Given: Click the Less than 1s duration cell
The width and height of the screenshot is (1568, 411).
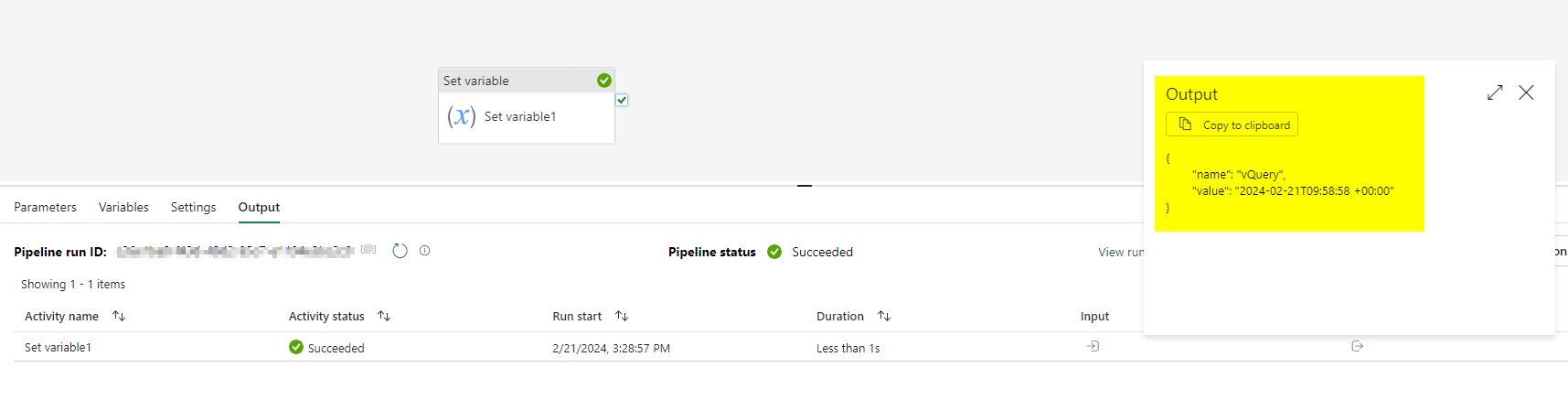Looking at the screenshot, I should point(848,348).
